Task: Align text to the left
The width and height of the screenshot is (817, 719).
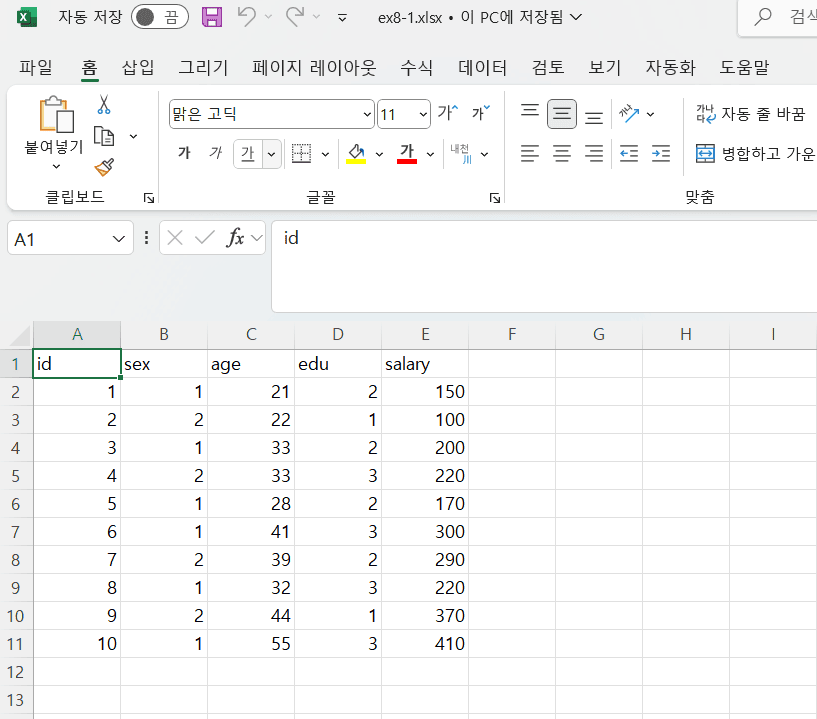Action: [x=530, y=154]
